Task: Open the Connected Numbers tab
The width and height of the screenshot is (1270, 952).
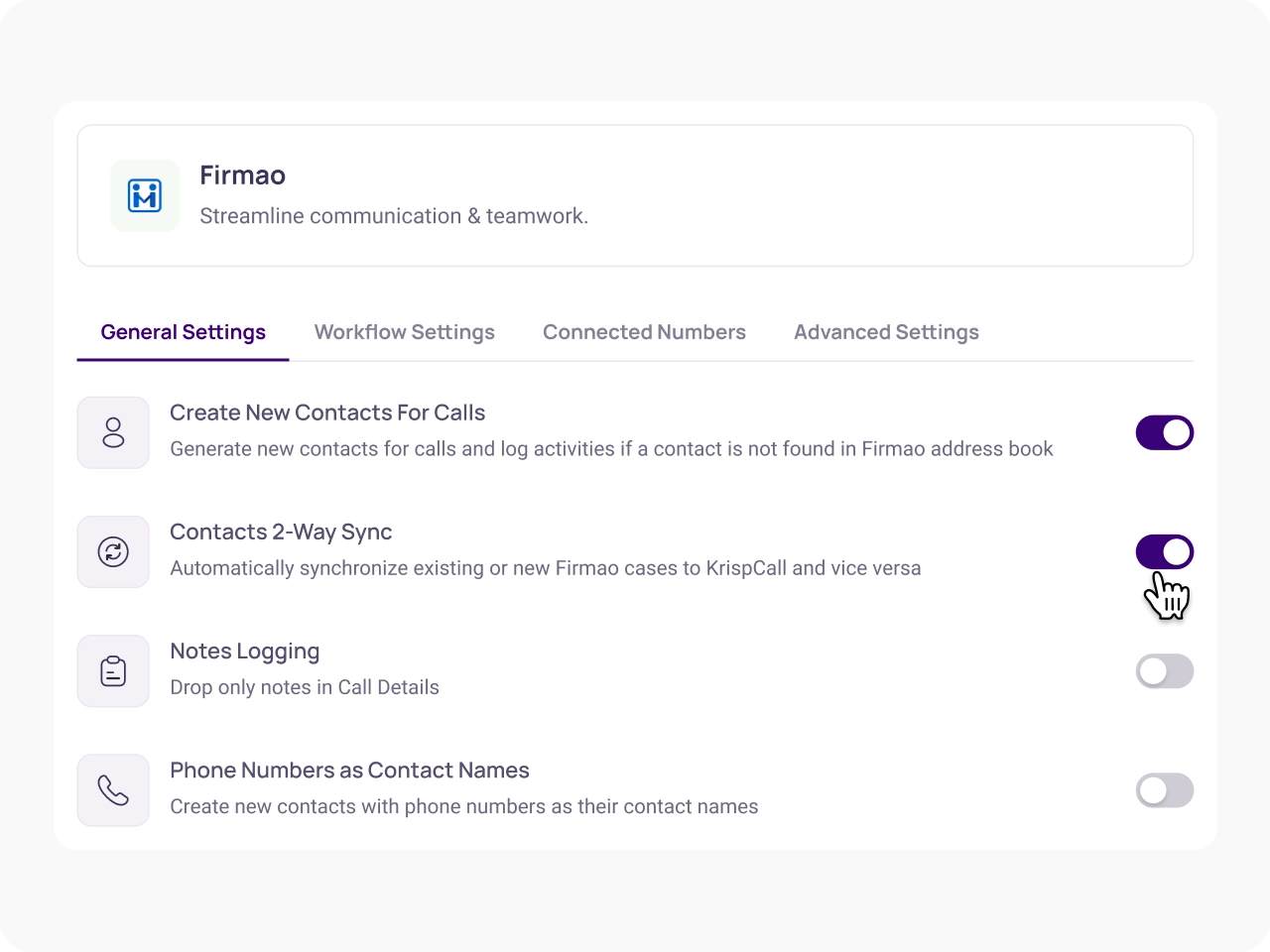Action: (644, 332)
